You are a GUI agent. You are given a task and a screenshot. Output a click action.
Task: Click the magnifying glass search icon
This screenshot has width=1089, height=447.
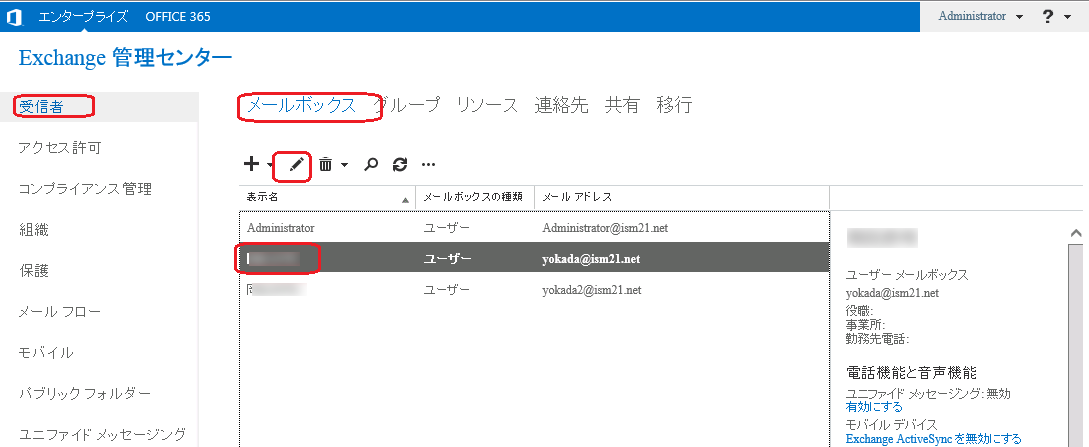pyautogui.click(x=371, y=164)
